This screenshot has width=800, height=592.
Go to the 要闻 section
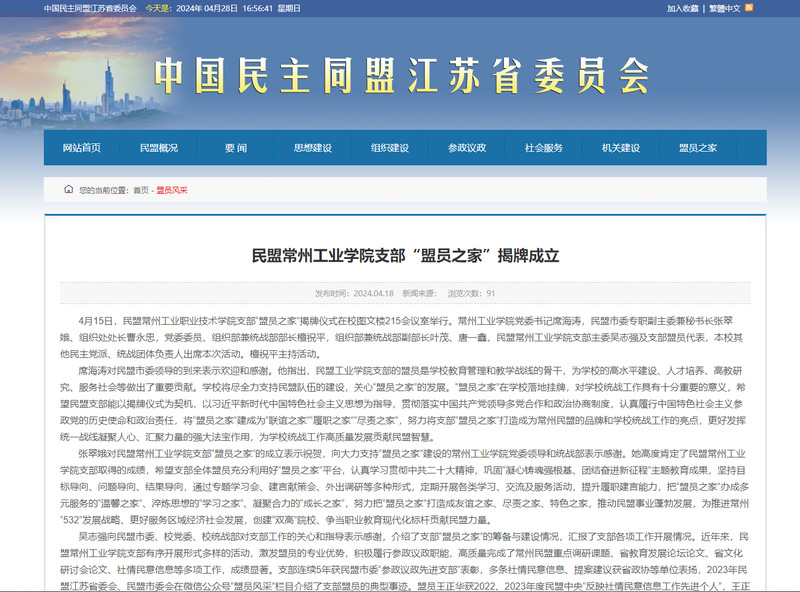[235, 148]
